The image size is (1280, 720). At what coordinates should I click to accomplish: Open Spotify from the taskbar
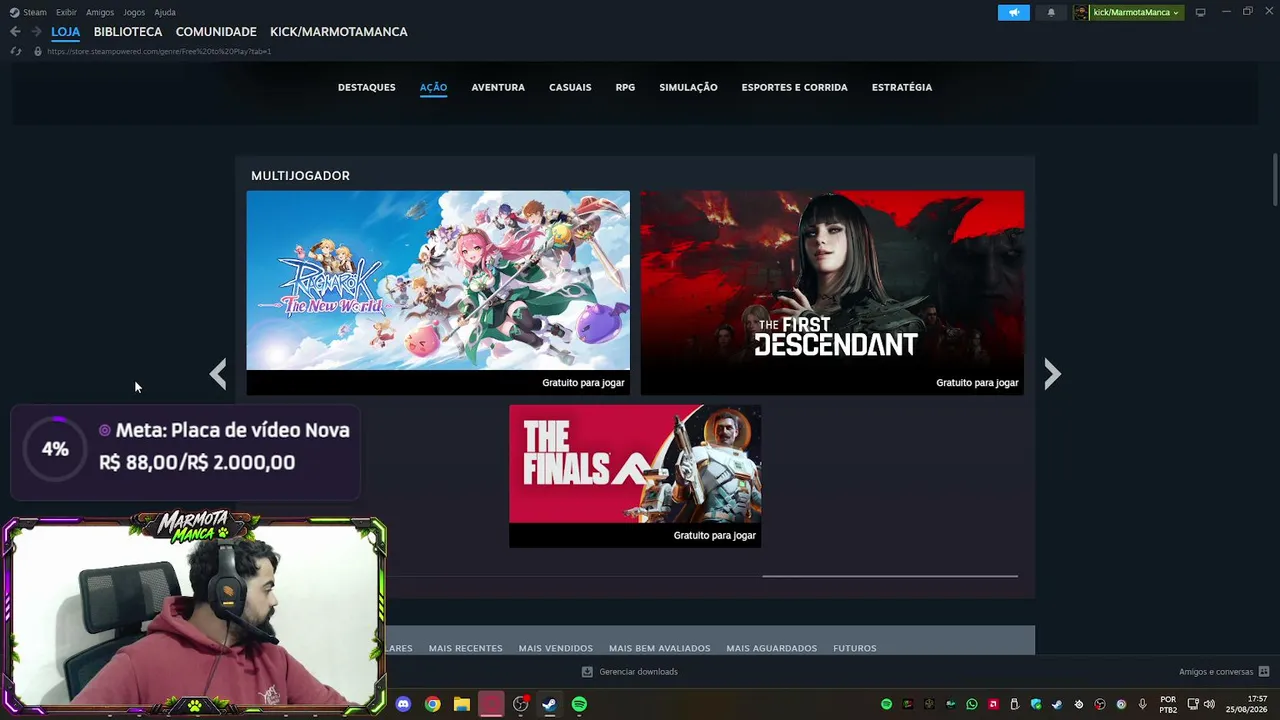pyautogui.click(x=579, y=704)
